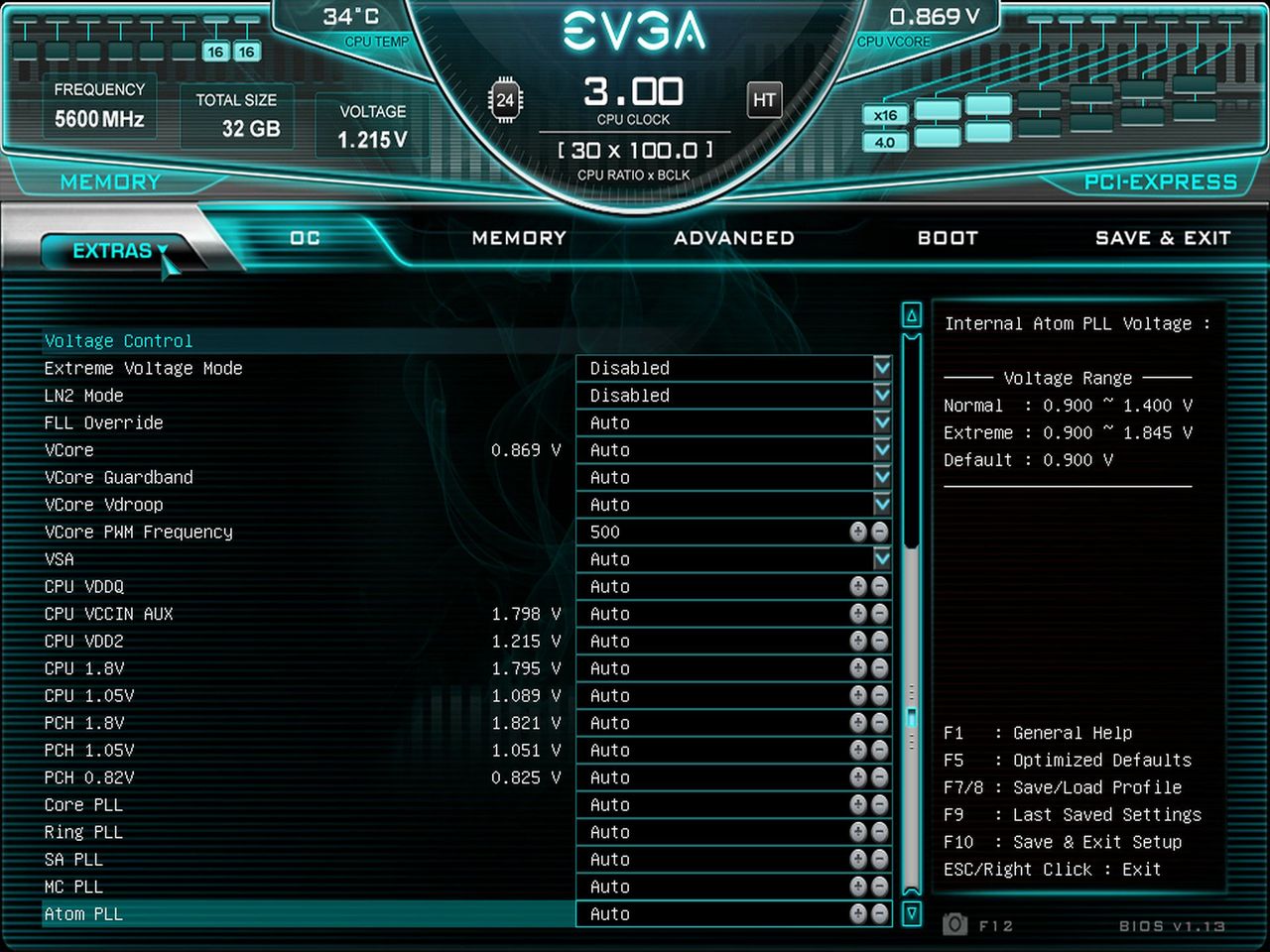
Task: Click the x16 PCI-Express slot badge
Action: [886, 115]
